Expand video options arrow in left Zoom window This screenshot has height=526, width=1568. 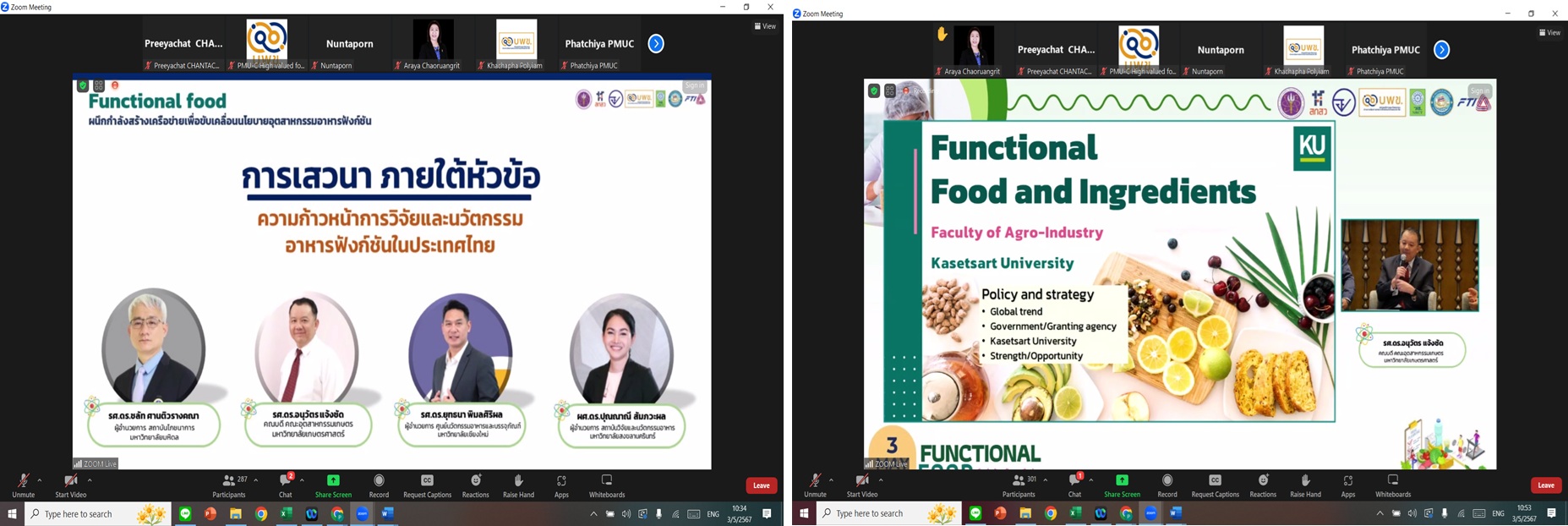click(x=90, y=480)
